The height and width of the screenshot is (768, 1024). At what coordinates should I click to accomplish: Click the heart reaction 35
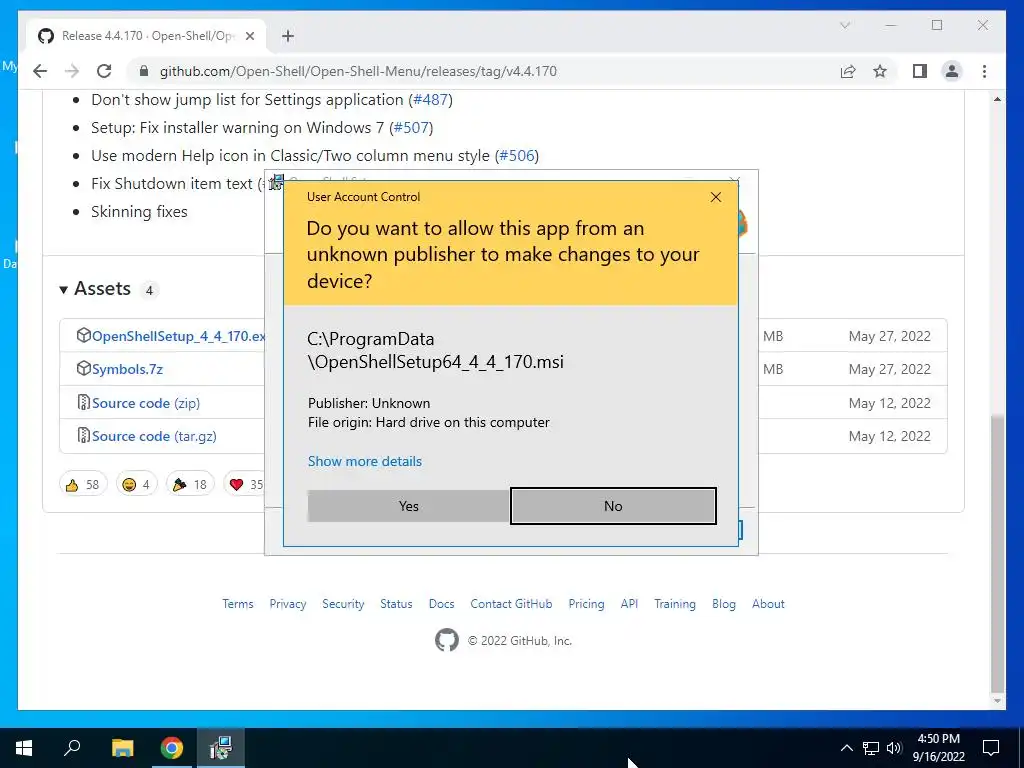245,485
